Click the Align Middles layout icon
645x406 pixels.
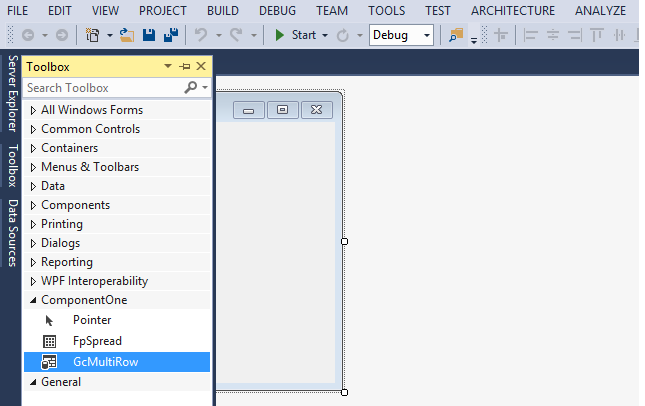click(x=619, y=35)
